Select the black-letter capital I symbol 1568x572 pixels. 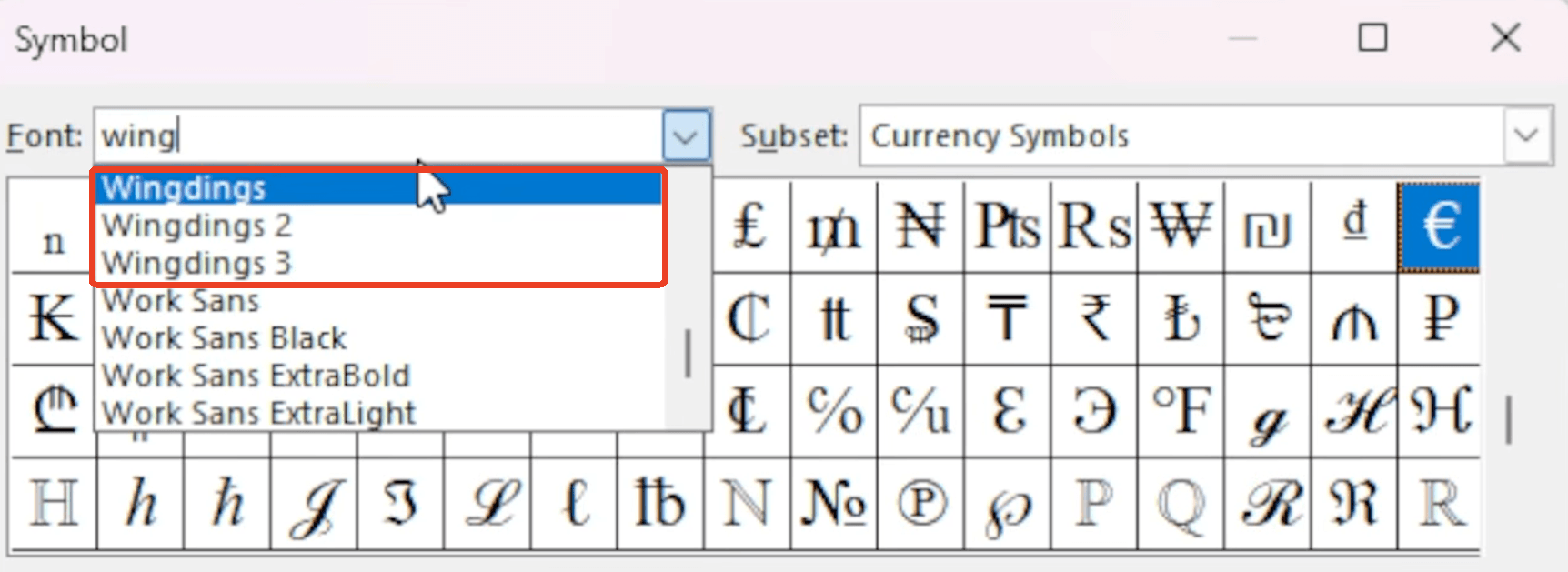pyautogui.click(x=401, y=505)
